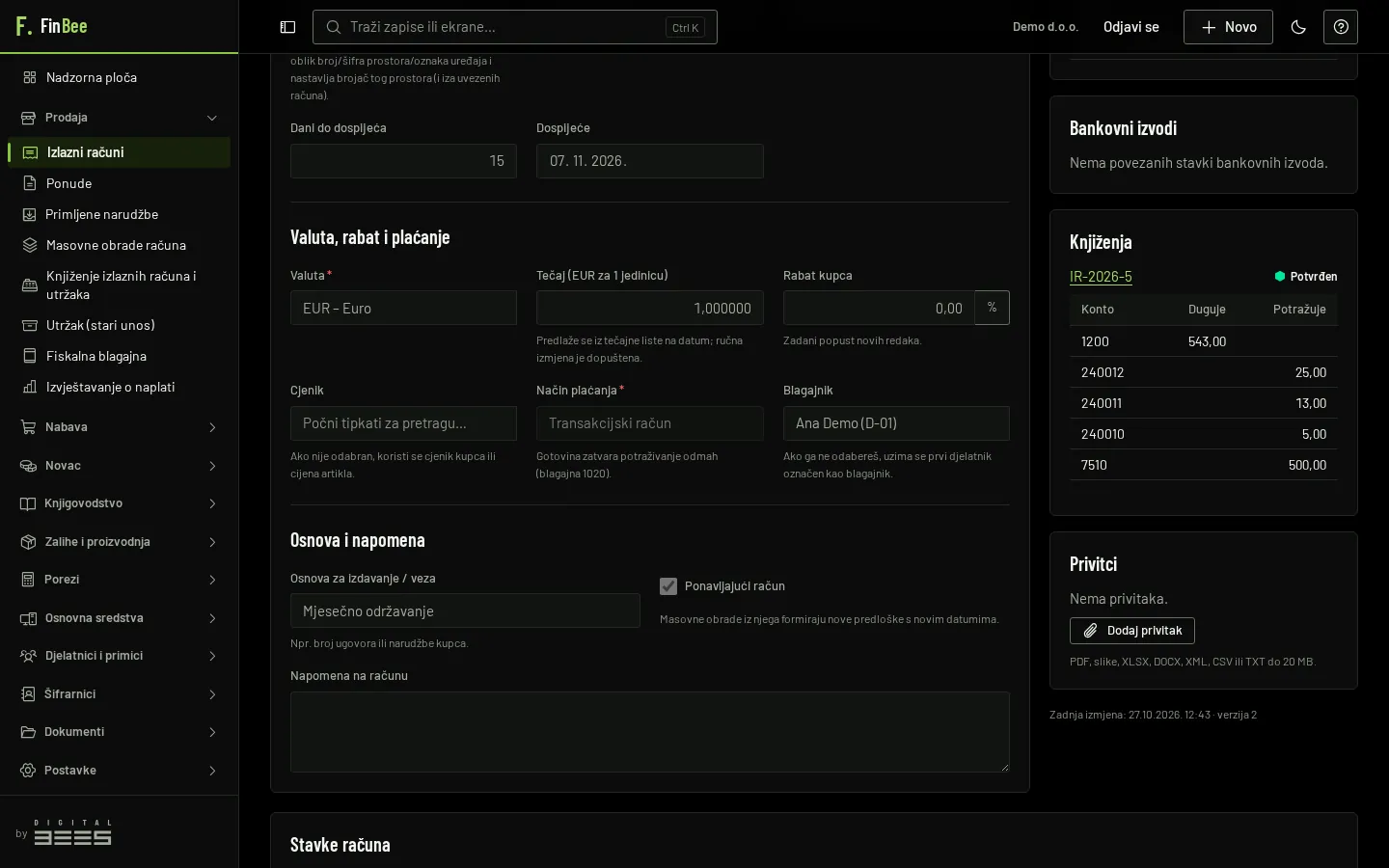This screenshot has height=868, width=1389.
Task: Click the Nadzorna ploča dashboard icon
Action: point(30,77)
